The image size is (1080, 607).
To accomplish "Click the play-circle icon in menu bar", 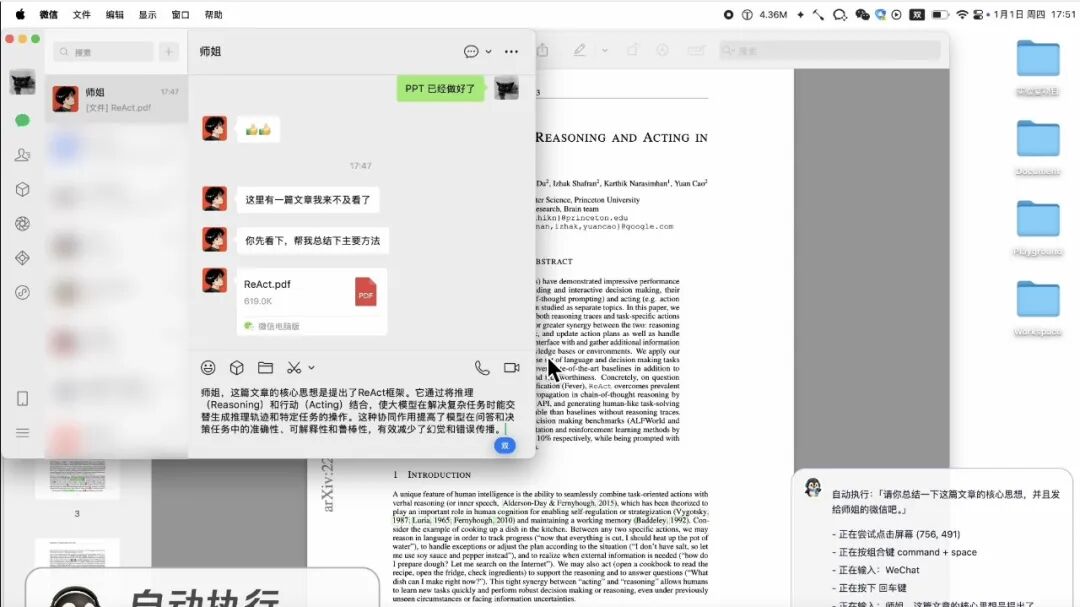I will (x=896, y=14).
